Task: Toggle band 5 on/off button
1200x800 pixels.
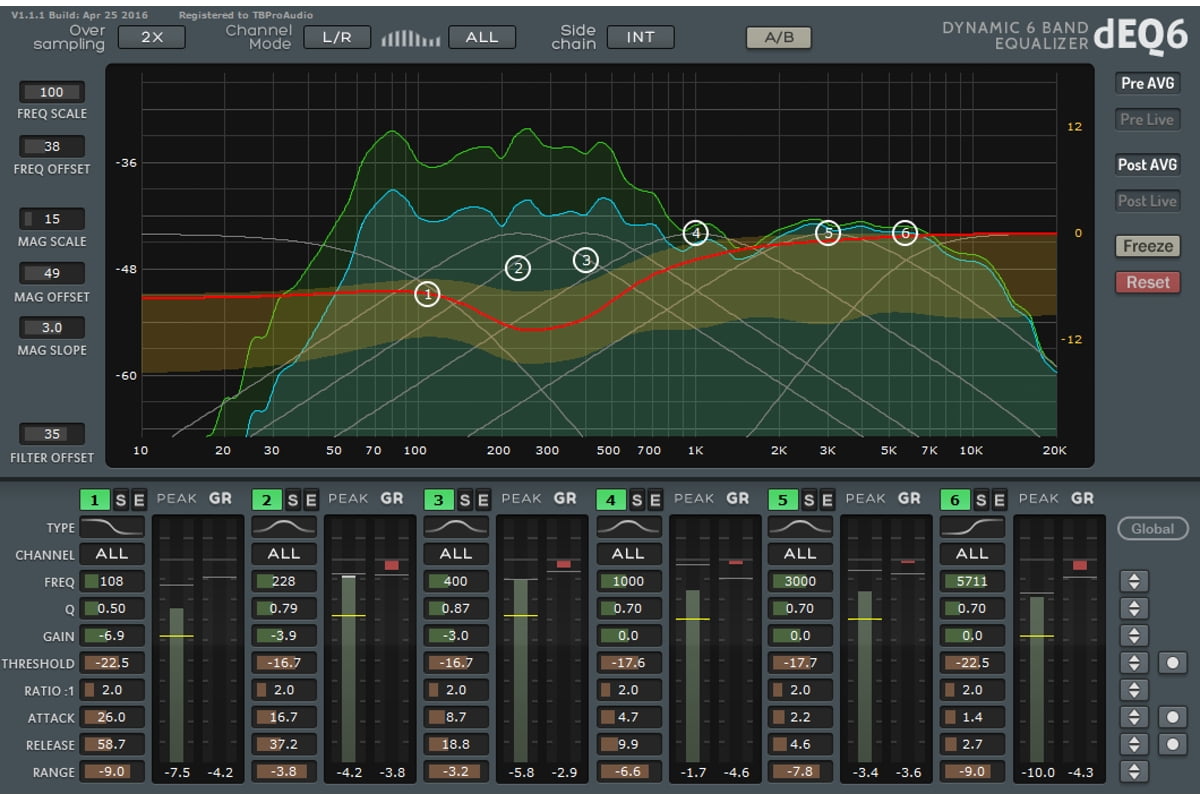Action: pos(782,499)
